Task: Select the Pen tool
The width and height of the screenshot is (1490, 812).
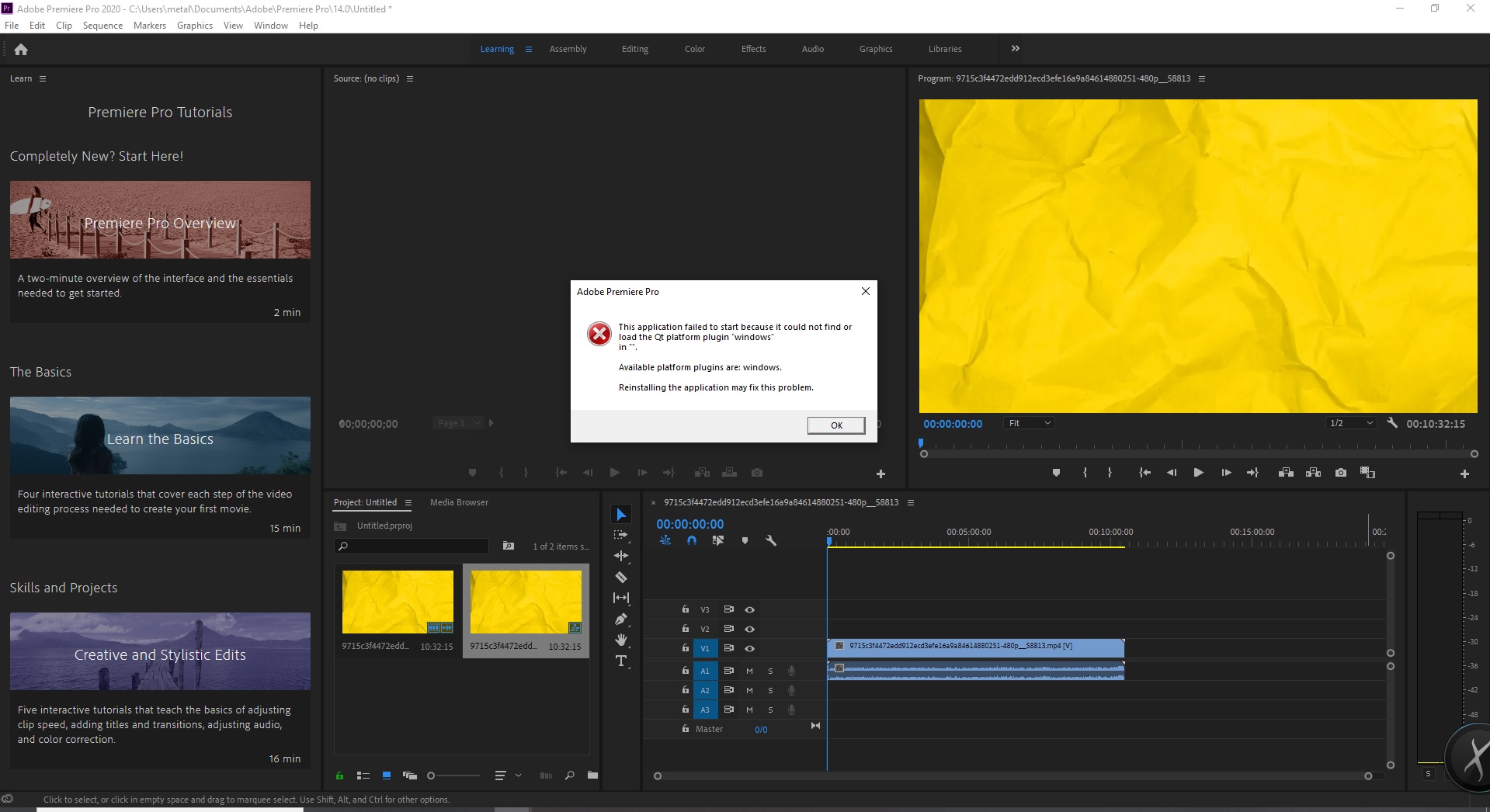Action: tap(621, 619)
